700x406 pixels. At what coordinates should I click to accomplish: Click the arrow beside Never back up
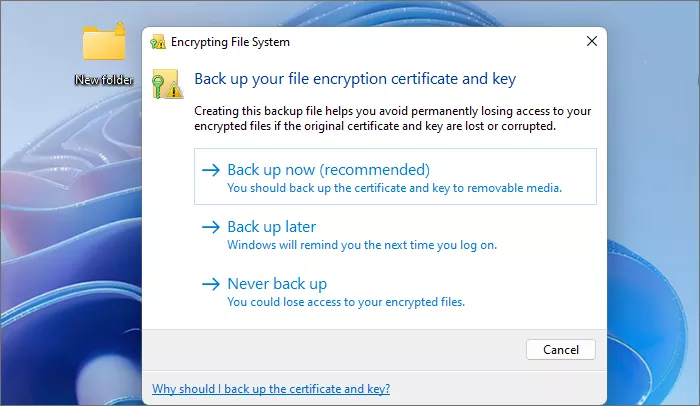coord(210,284)
